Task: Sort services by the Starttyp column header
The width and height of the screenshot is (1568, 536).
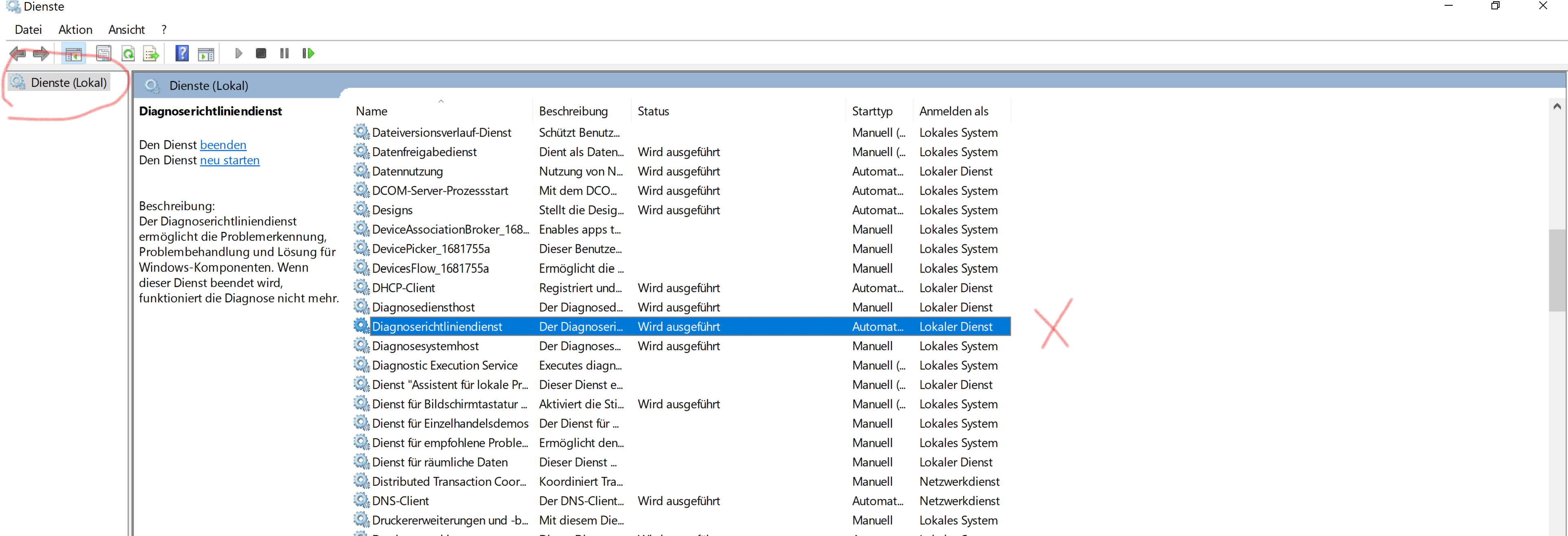Action: (872, 111)
